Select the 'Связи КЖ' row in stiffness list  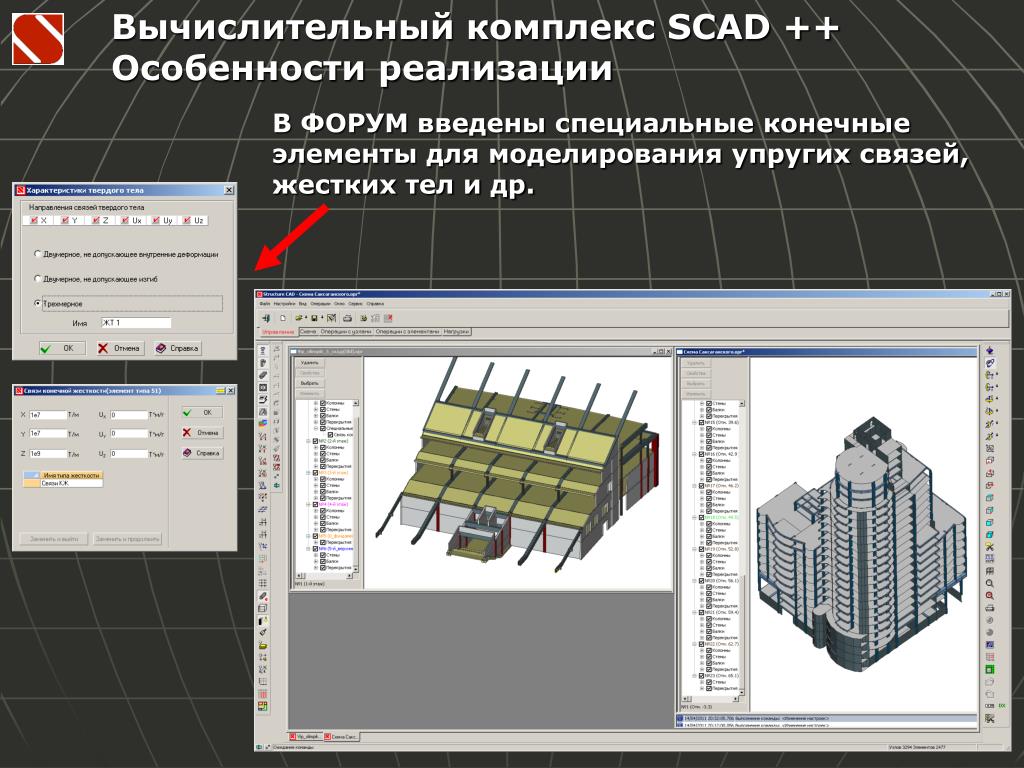[x=63, y=483]
